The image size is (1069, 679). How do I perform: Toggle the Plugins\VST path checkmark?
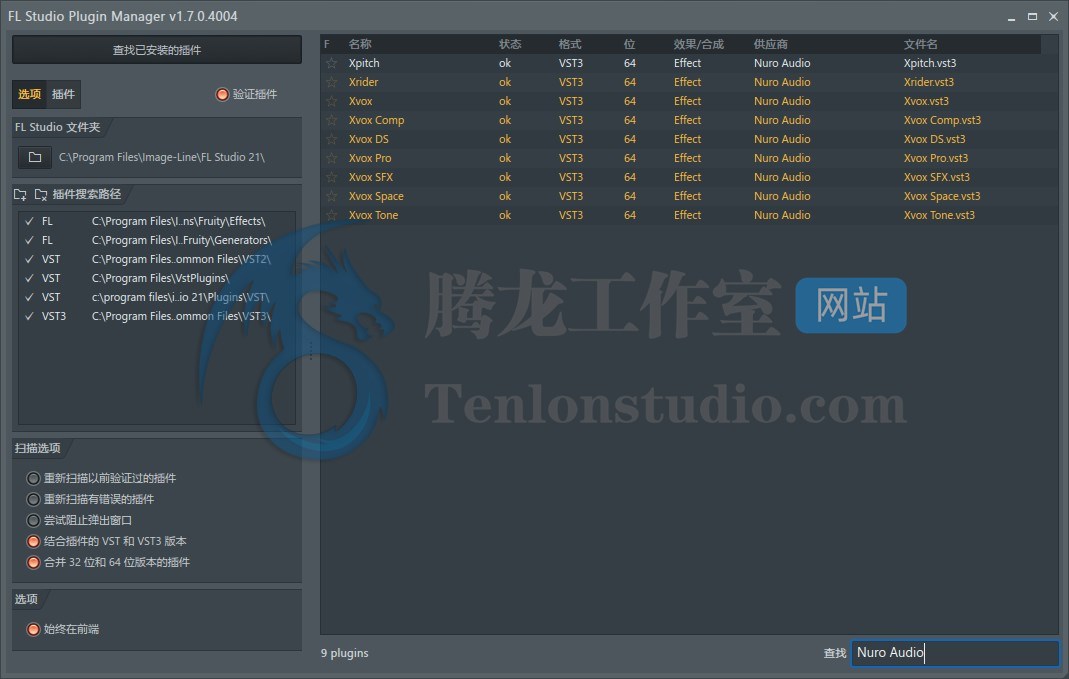29,297
